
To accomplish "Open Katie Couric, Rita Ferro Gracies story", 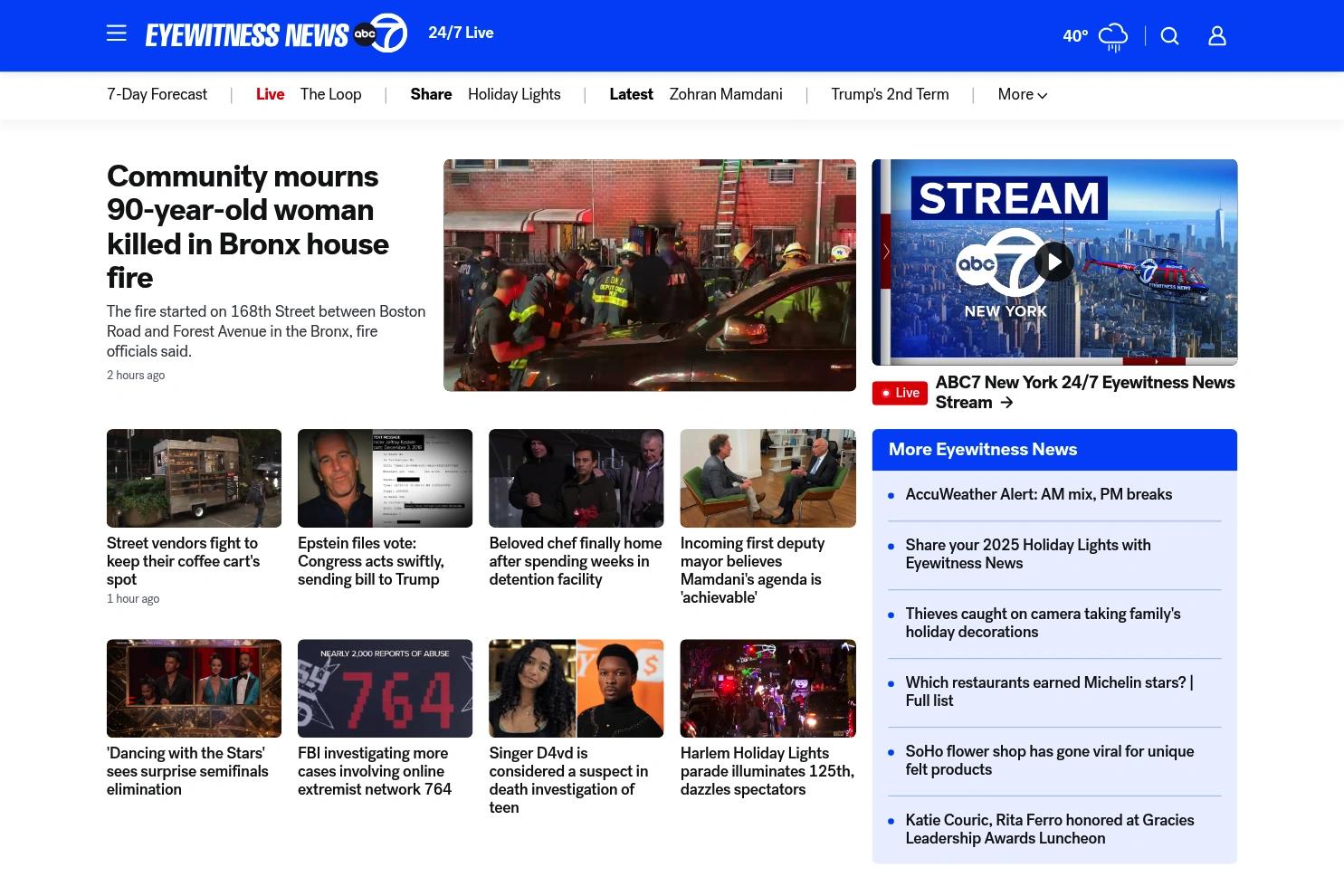I will point(1050,829).
